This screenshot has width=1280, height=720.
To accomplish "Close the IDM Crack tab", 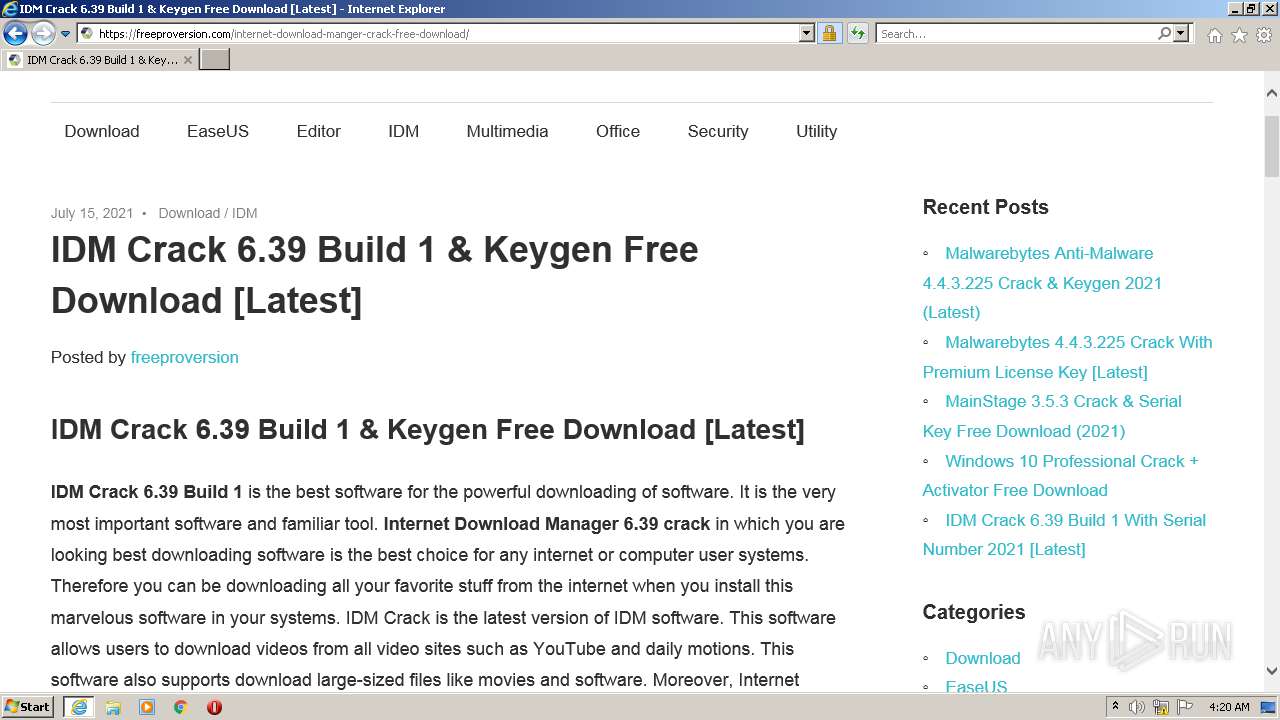I will click(188, 60).
